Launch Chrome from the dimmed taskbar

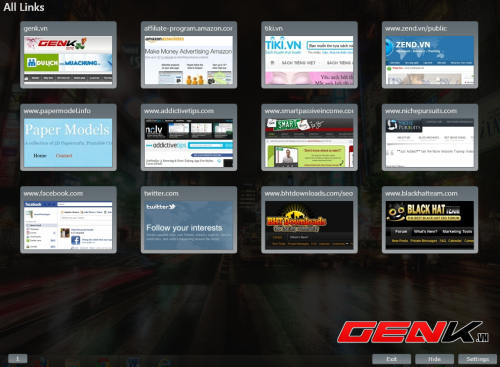point(103,363)
